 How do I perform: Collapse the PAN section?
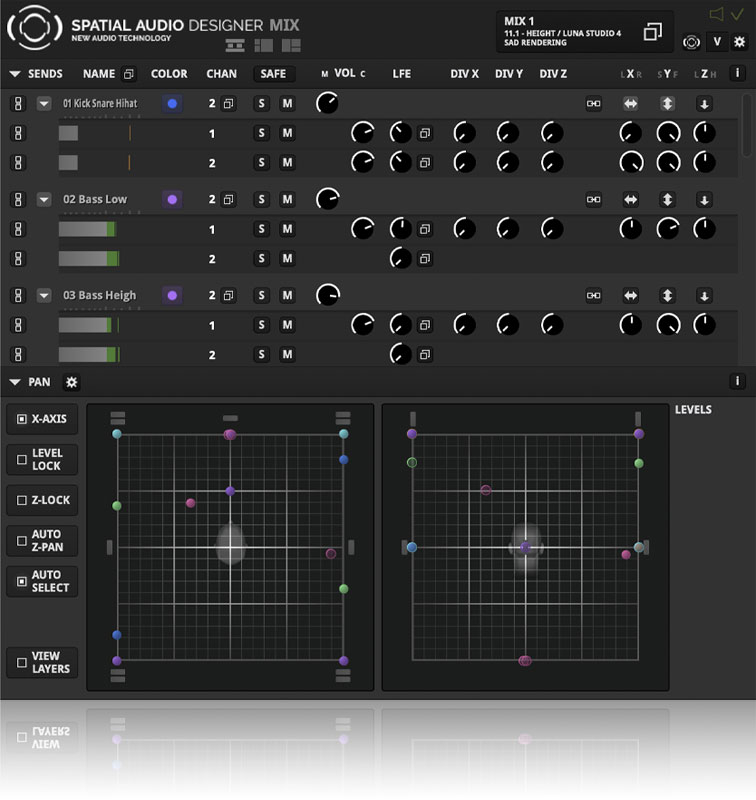[15, 382]
